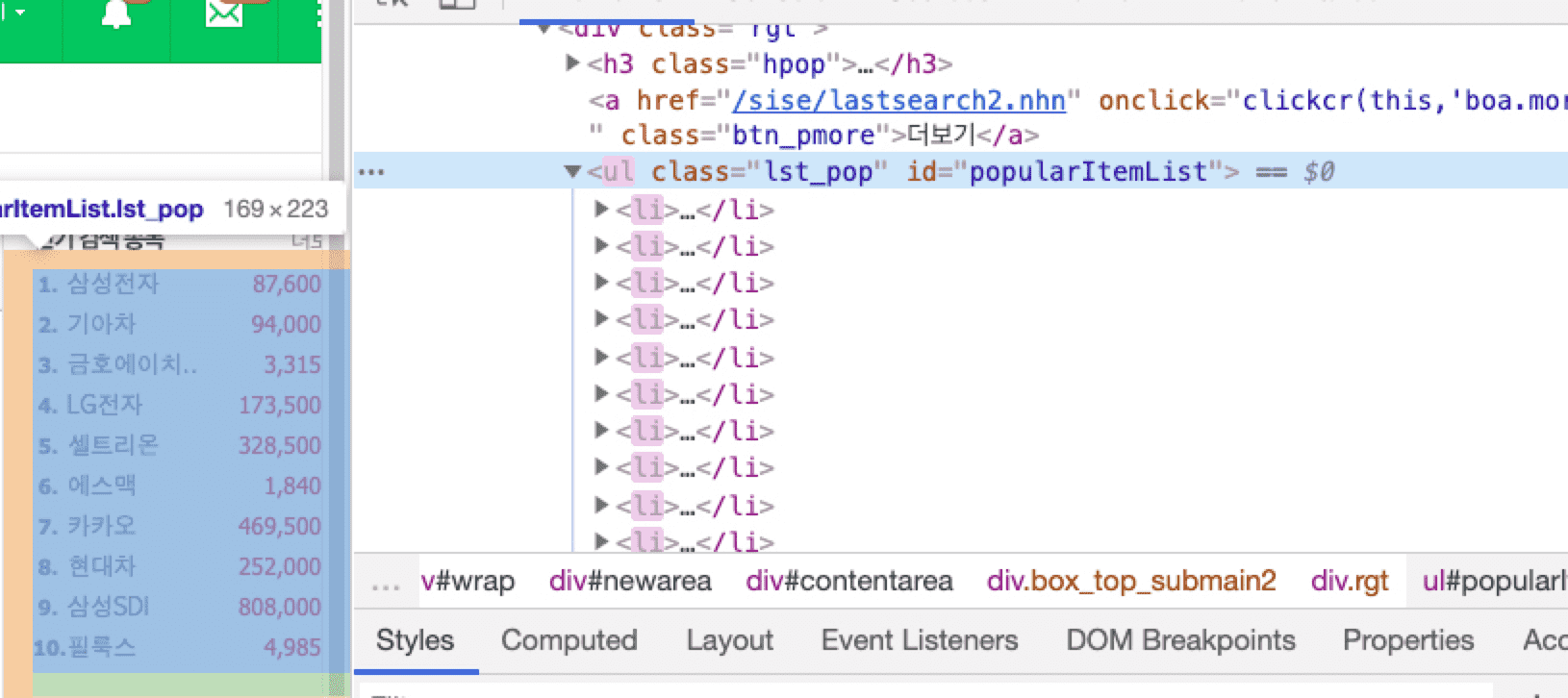Select the div#contentarea breadcrumb

[849, 581]
